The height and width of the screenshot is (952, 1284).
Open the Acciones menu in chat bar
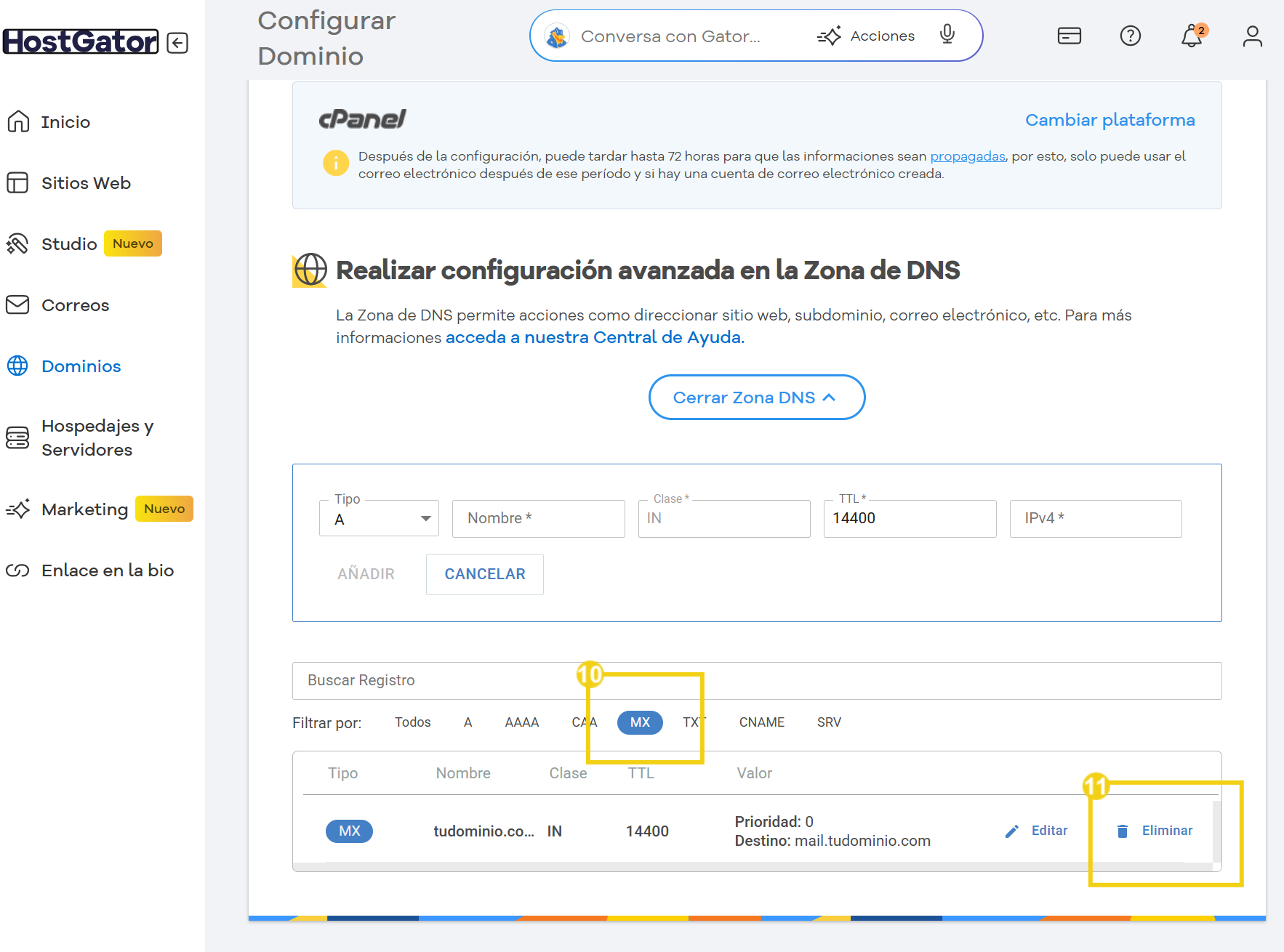[x=866, y=36]
